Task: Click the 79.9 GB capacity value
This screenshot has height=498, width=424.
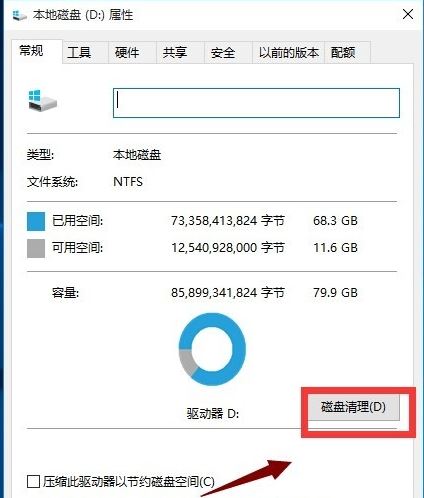Action: [335, 293]
